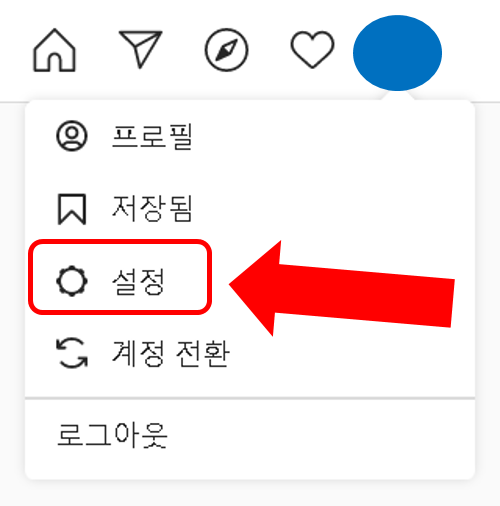Click empty space right of 프로필 row

click(x=333, y=137)
